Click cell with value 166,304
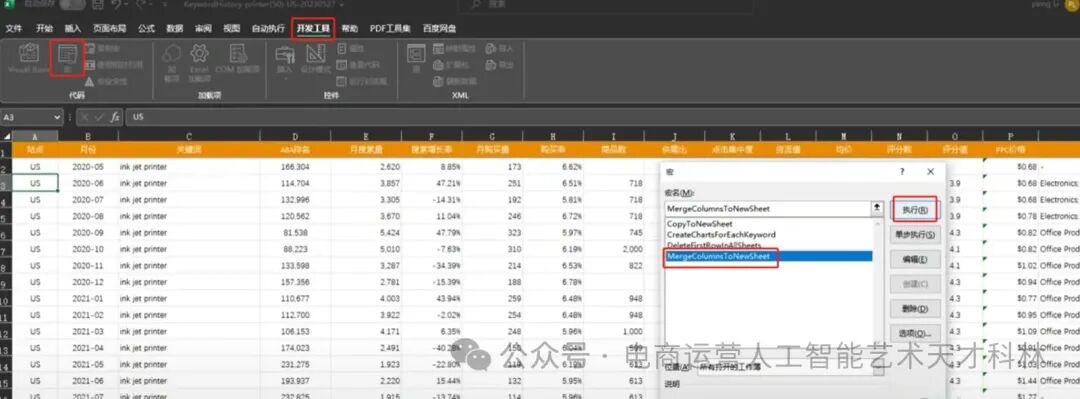 point(295,167)
